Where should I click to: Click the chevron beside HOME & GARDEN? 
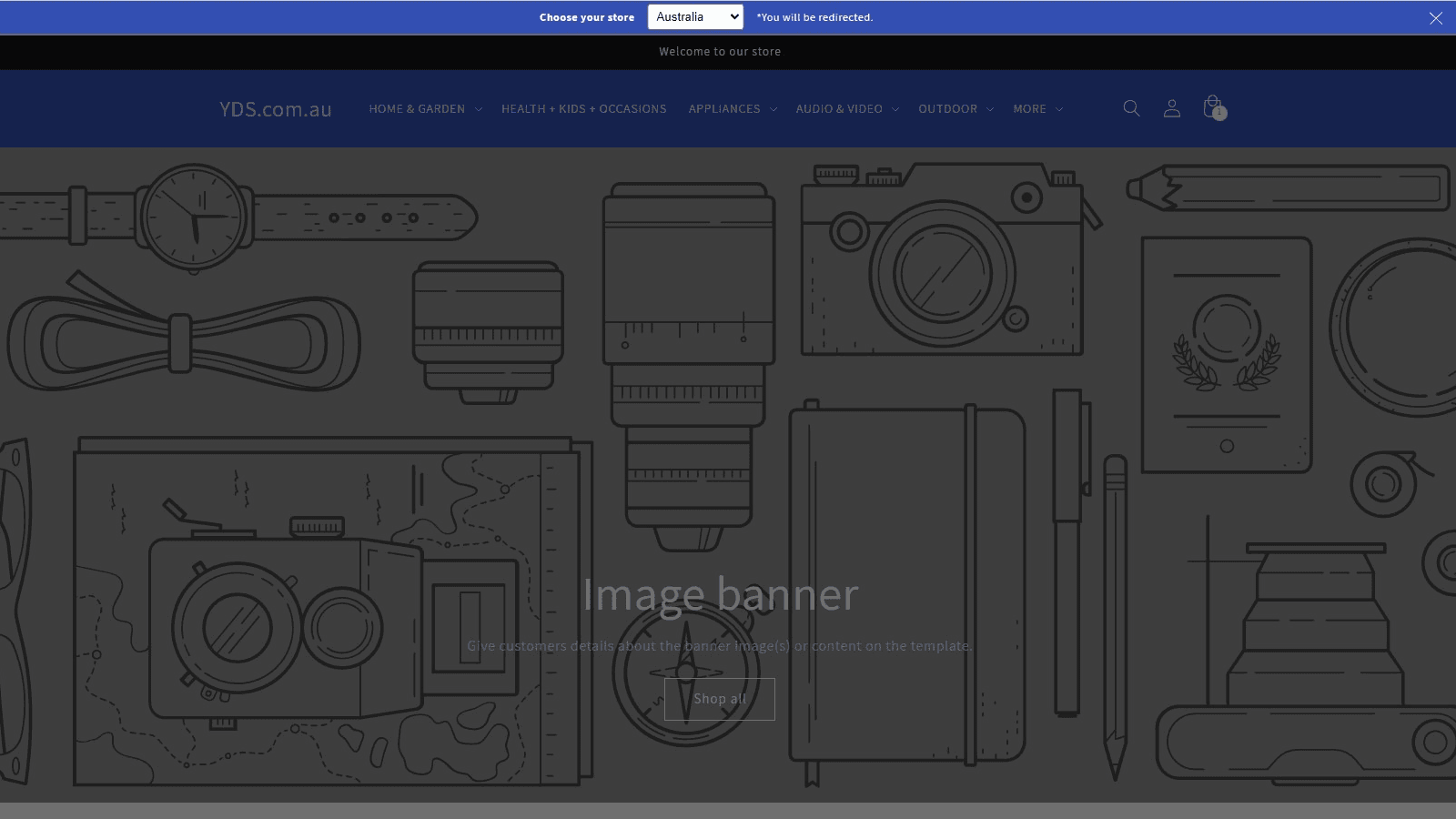(x=479, y=109)
